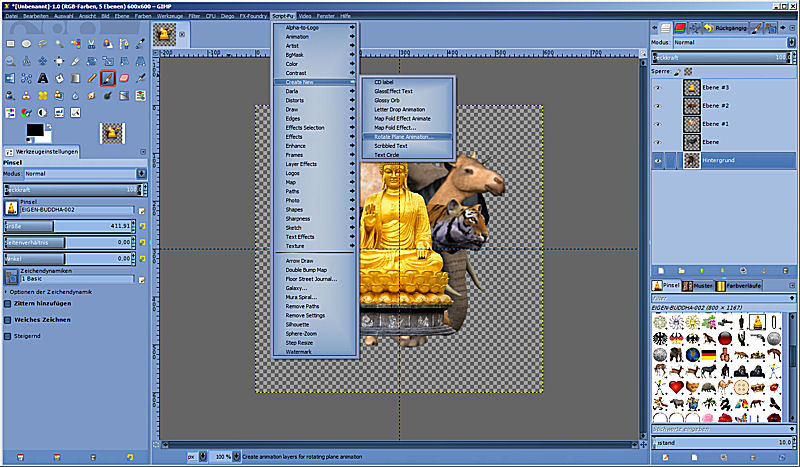Hide layer Ebene #2

(658, 106)
